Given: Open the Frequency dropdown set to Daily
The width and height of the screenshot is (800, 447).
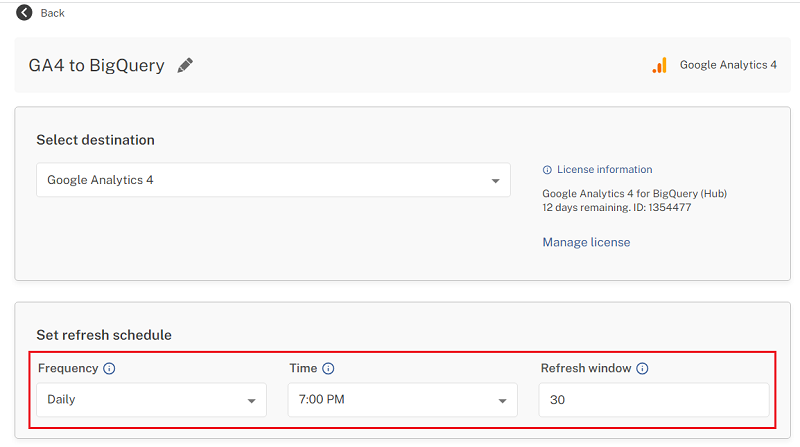Looking at the screenshot, I should [x=152, y=400].
